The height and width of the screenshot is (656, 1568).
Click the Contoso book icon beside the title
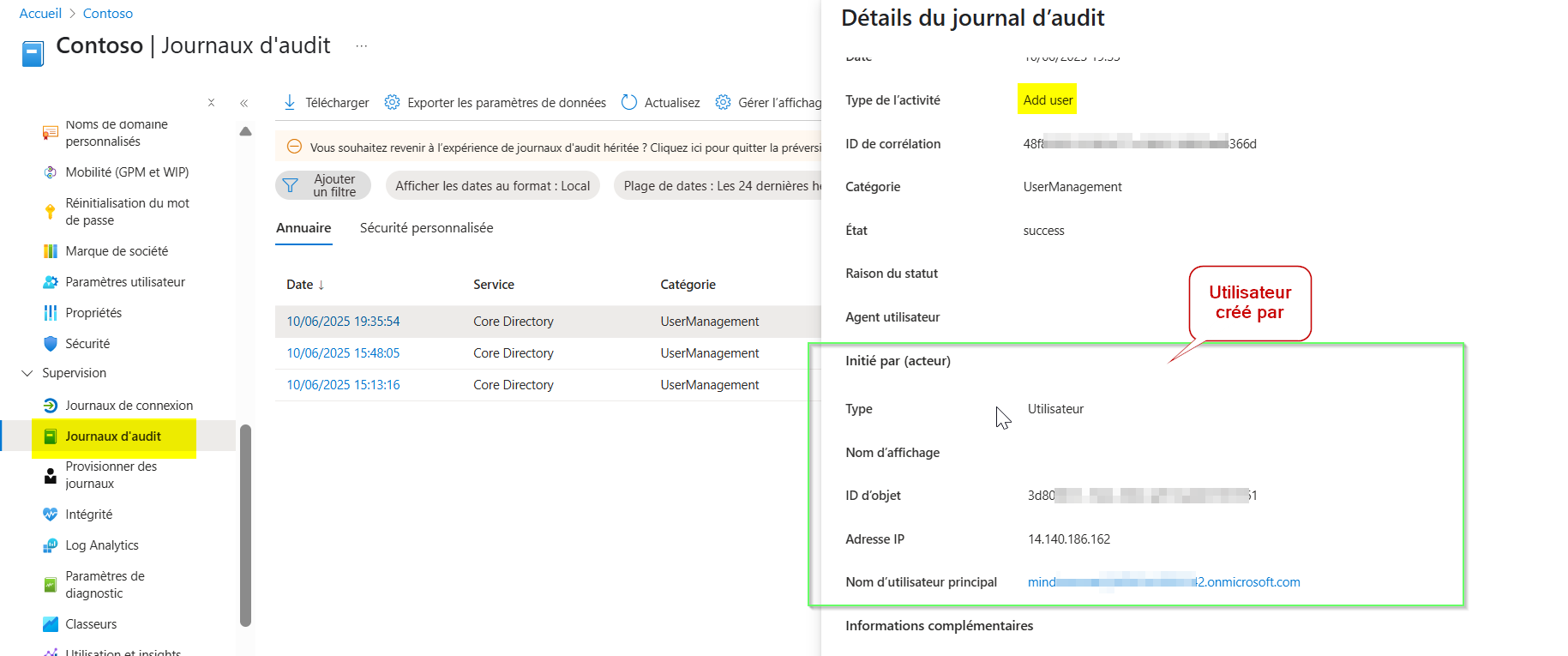[x=33, y=53]
